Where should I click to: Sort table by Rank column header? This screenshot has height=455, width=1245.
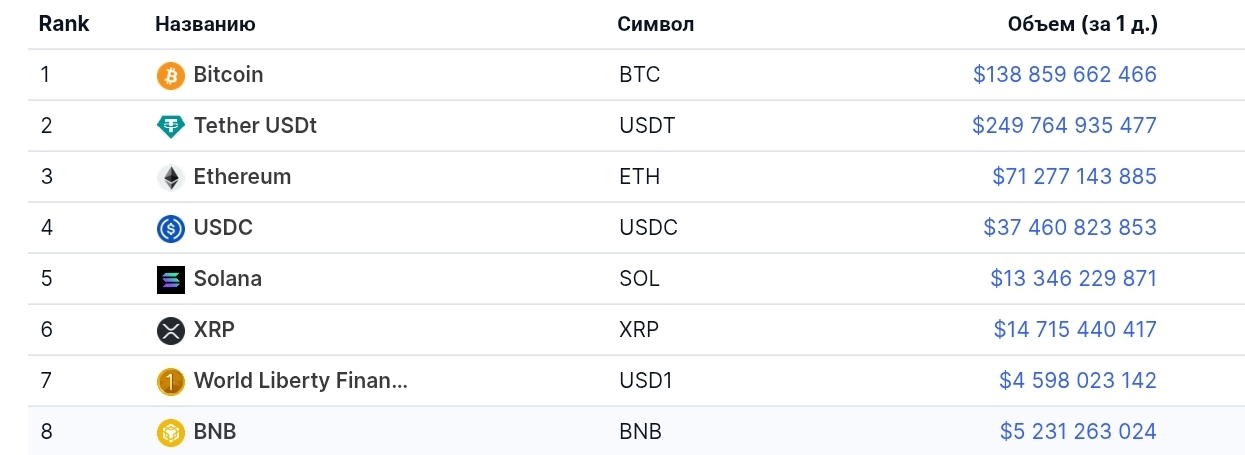point(64,24)
